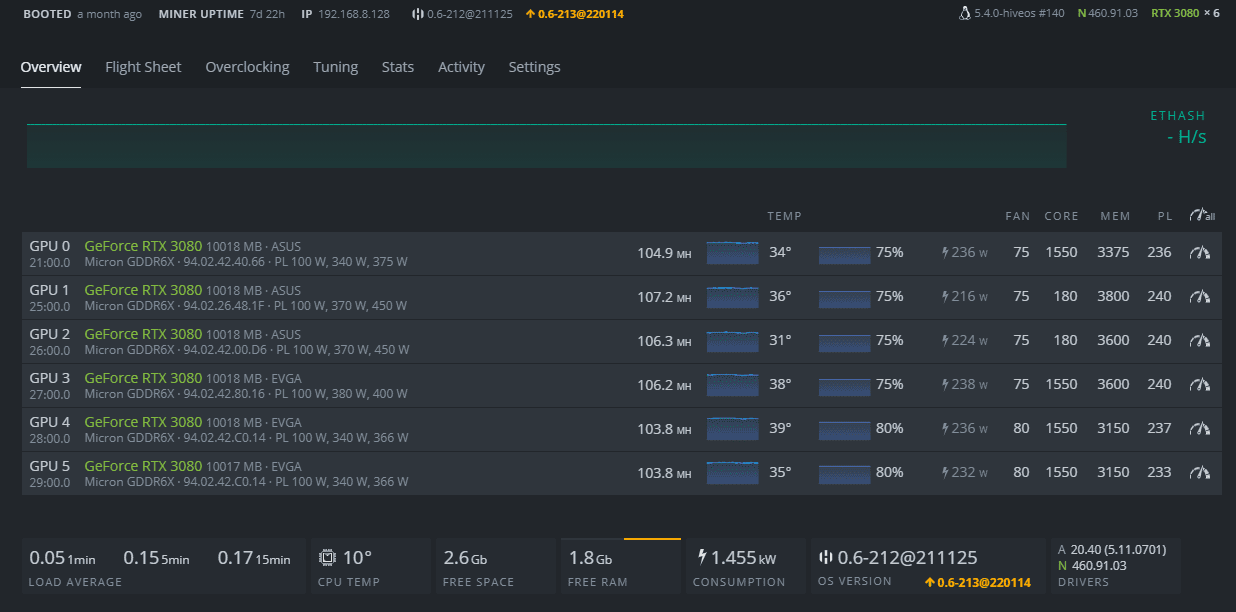Go to the Tuning tab

click(335, 67)
